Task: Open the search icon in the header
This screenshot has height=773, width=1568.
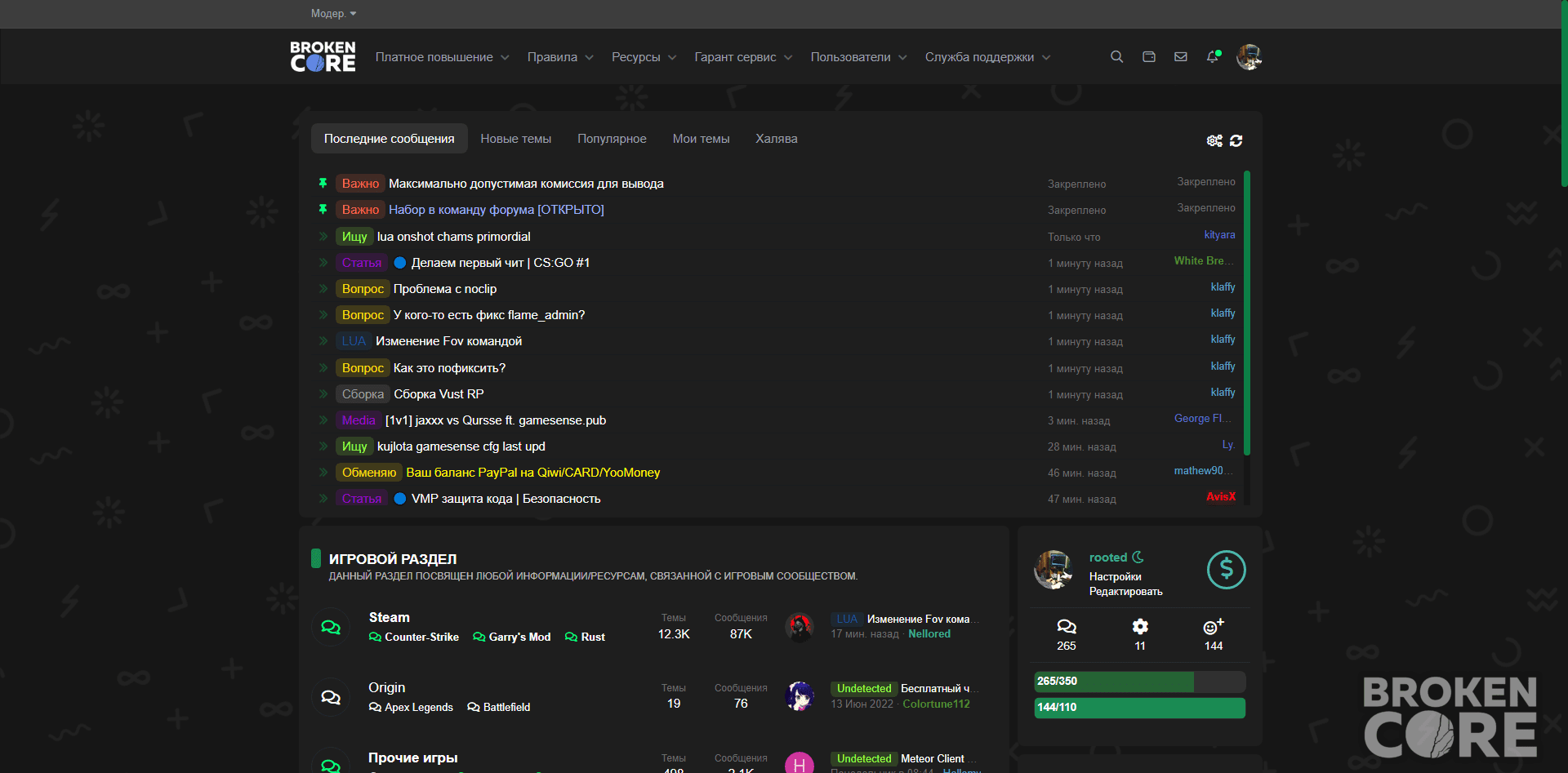Action: pos(1116,56)
